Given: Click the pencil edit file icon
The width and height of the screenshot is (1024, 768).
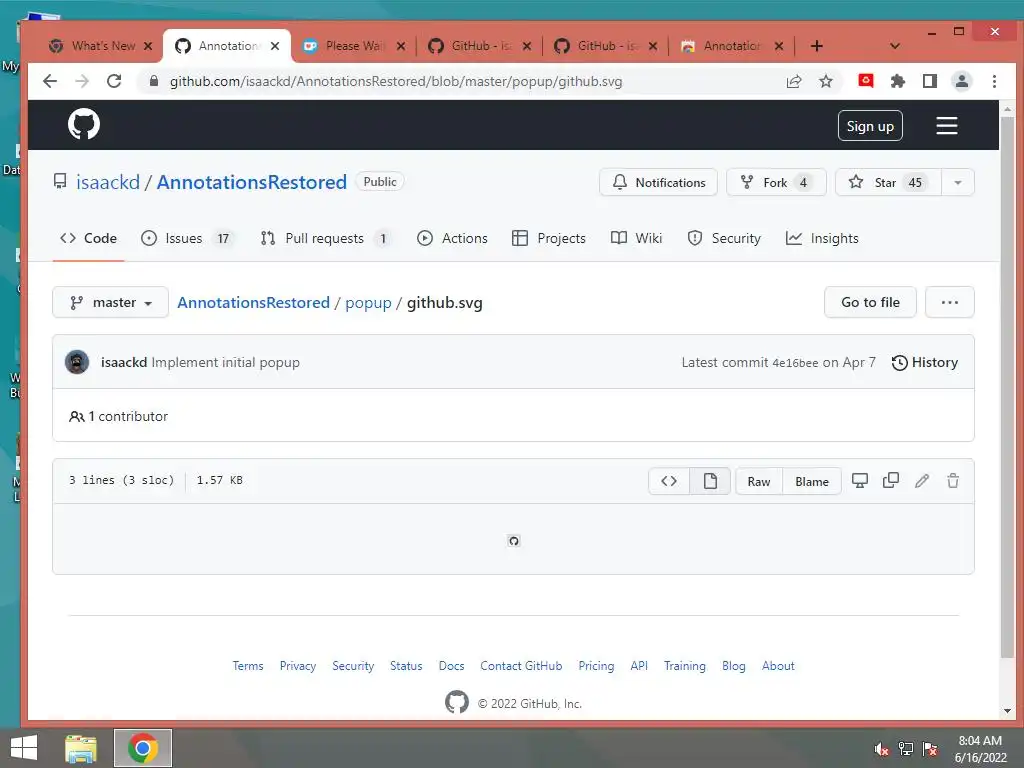Looking at the screenshot, I should pos(921,481).
